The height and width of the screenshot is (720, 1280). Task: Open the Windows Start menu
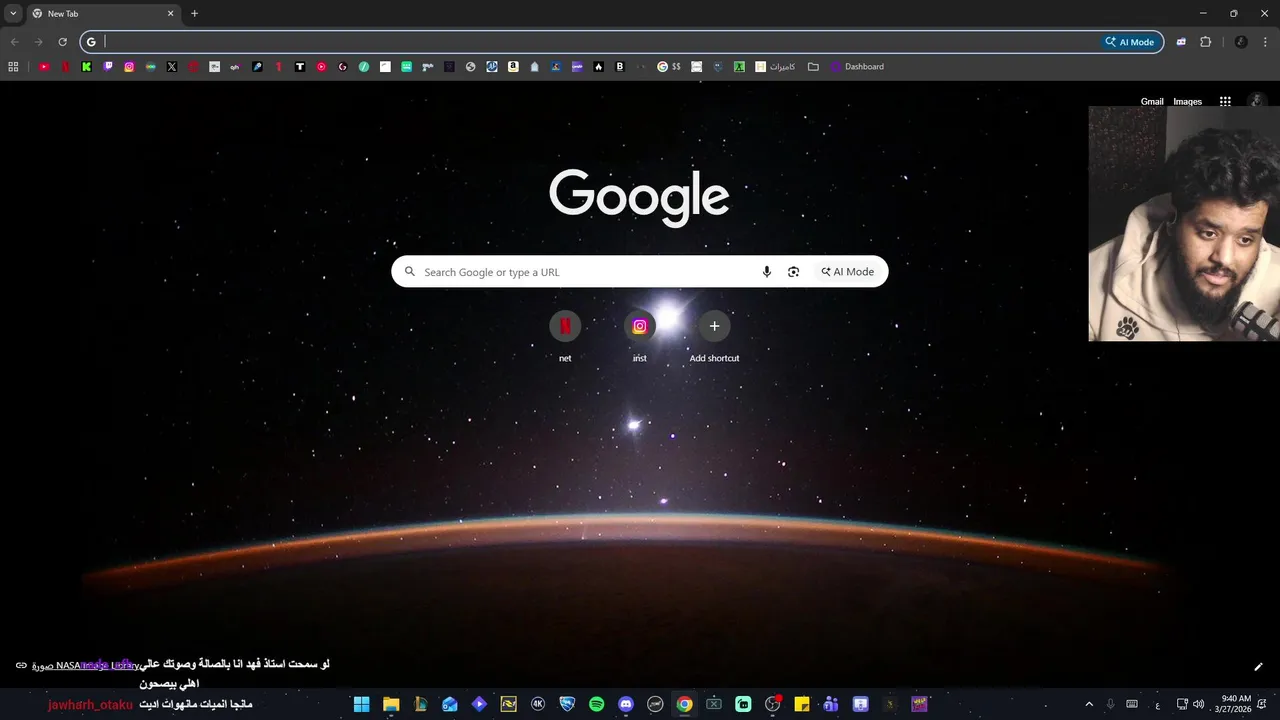tap(362, 704)
